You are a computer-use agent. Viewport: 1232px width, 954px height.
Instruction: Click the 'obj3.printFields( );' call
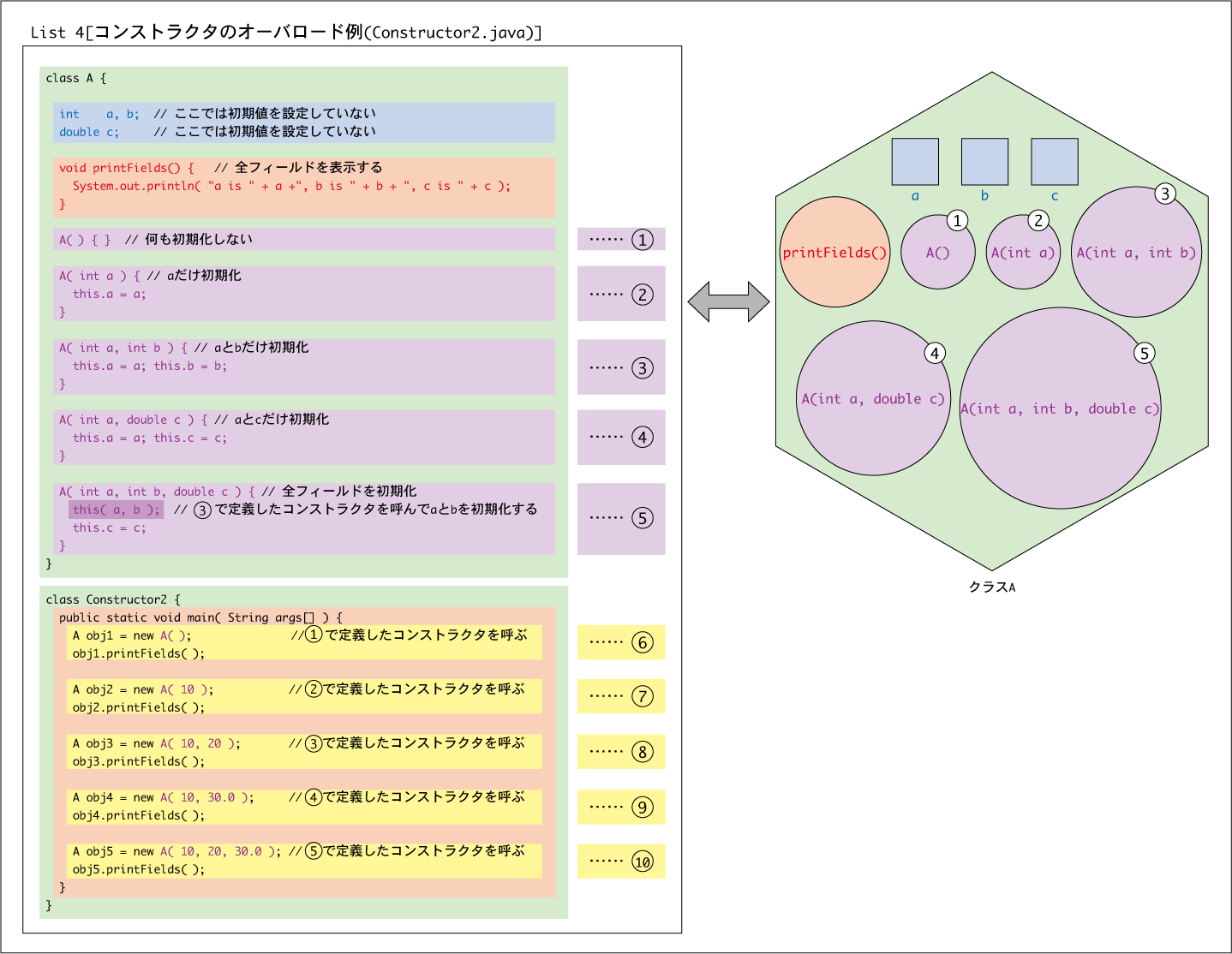(139, 761)
